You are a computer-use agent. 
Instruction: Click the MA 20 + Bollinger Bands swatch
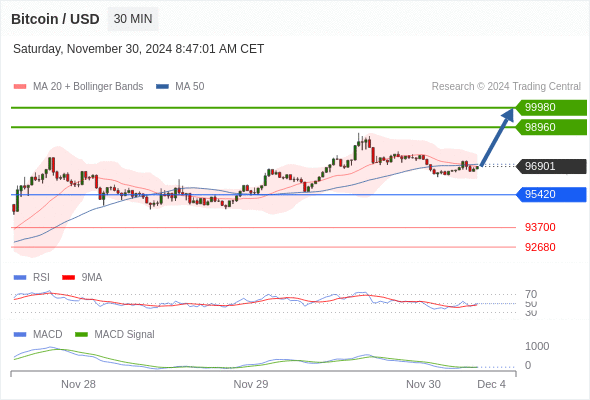click(x=20, y=87)
